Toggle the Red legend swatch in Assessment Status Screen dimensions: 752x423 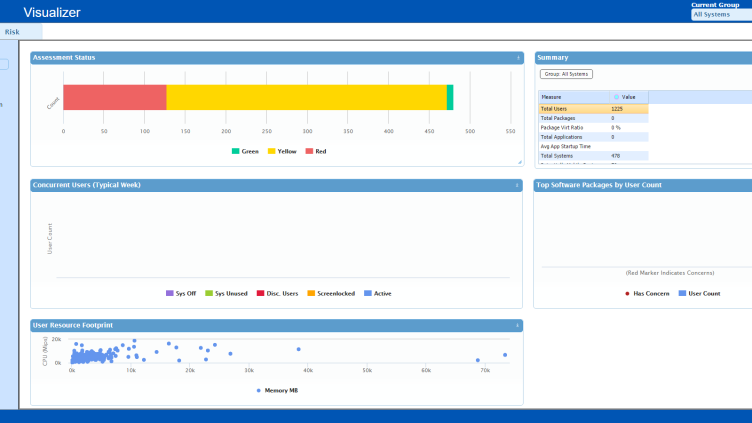click(309, 151)
